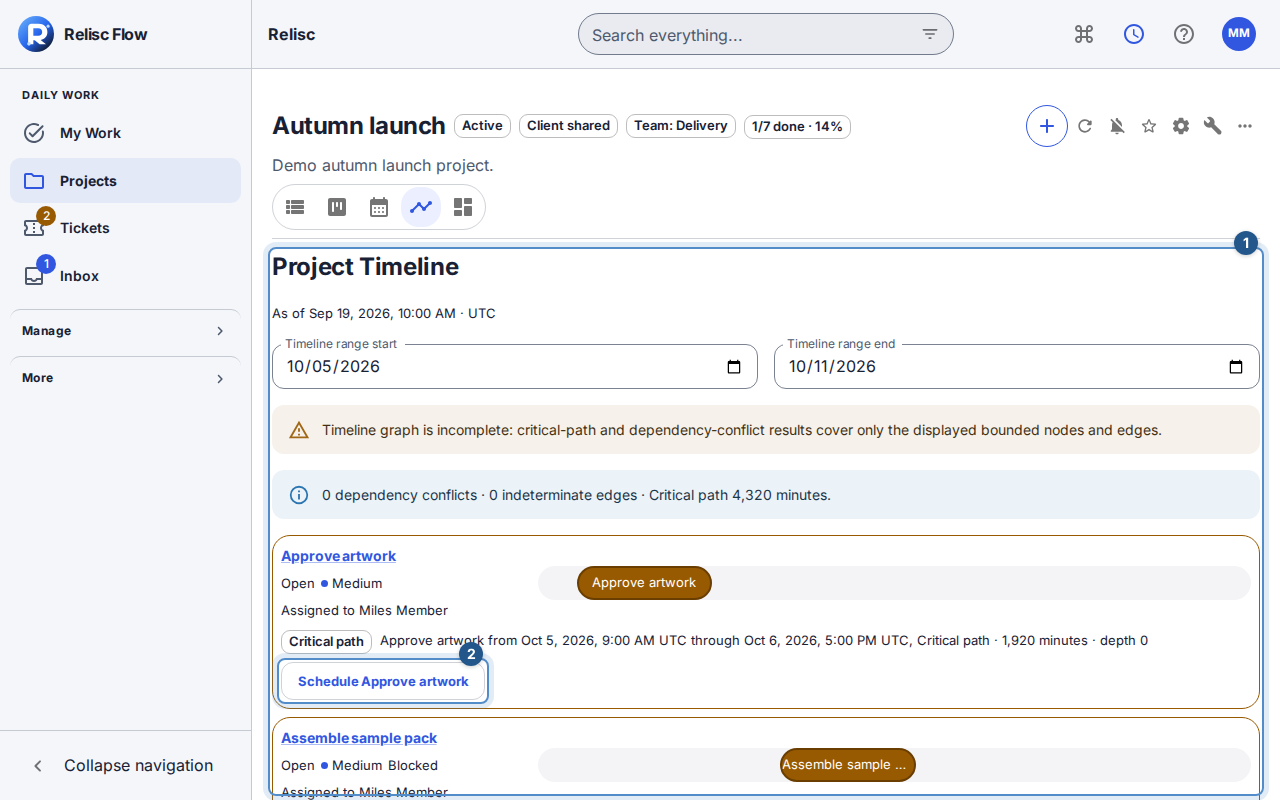This screenshot has width=1280, height=800.
Task: Switch to the board view tab
Action: (337, 207)
